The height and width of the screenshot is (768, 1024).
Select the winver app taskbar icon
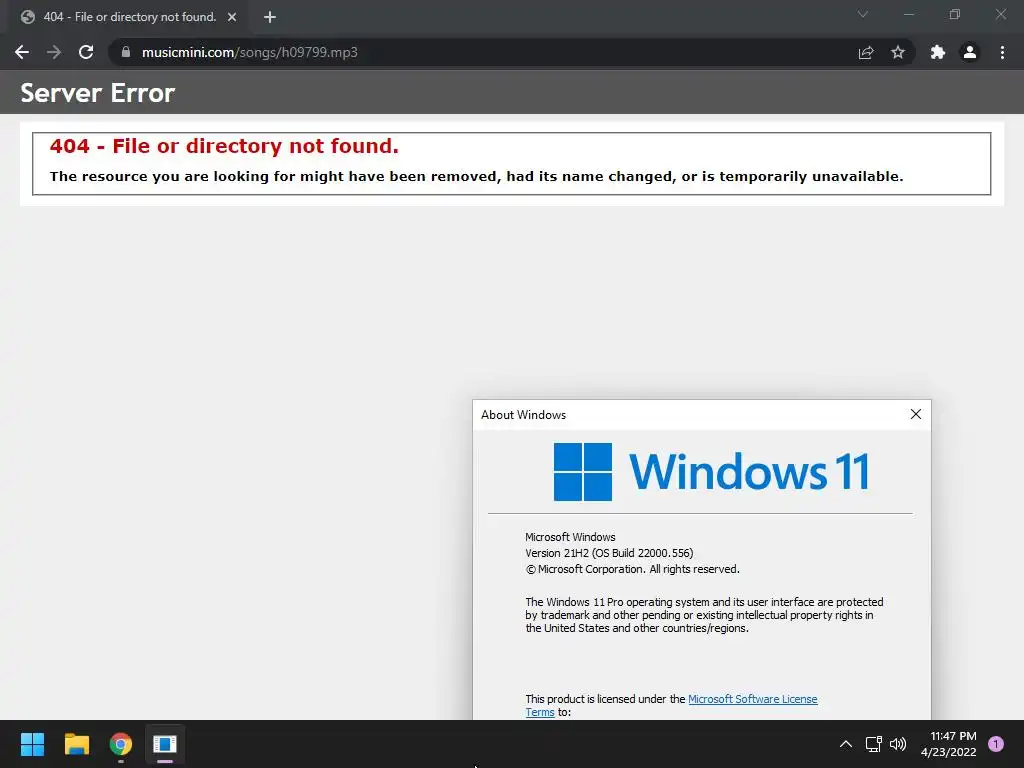165,744
